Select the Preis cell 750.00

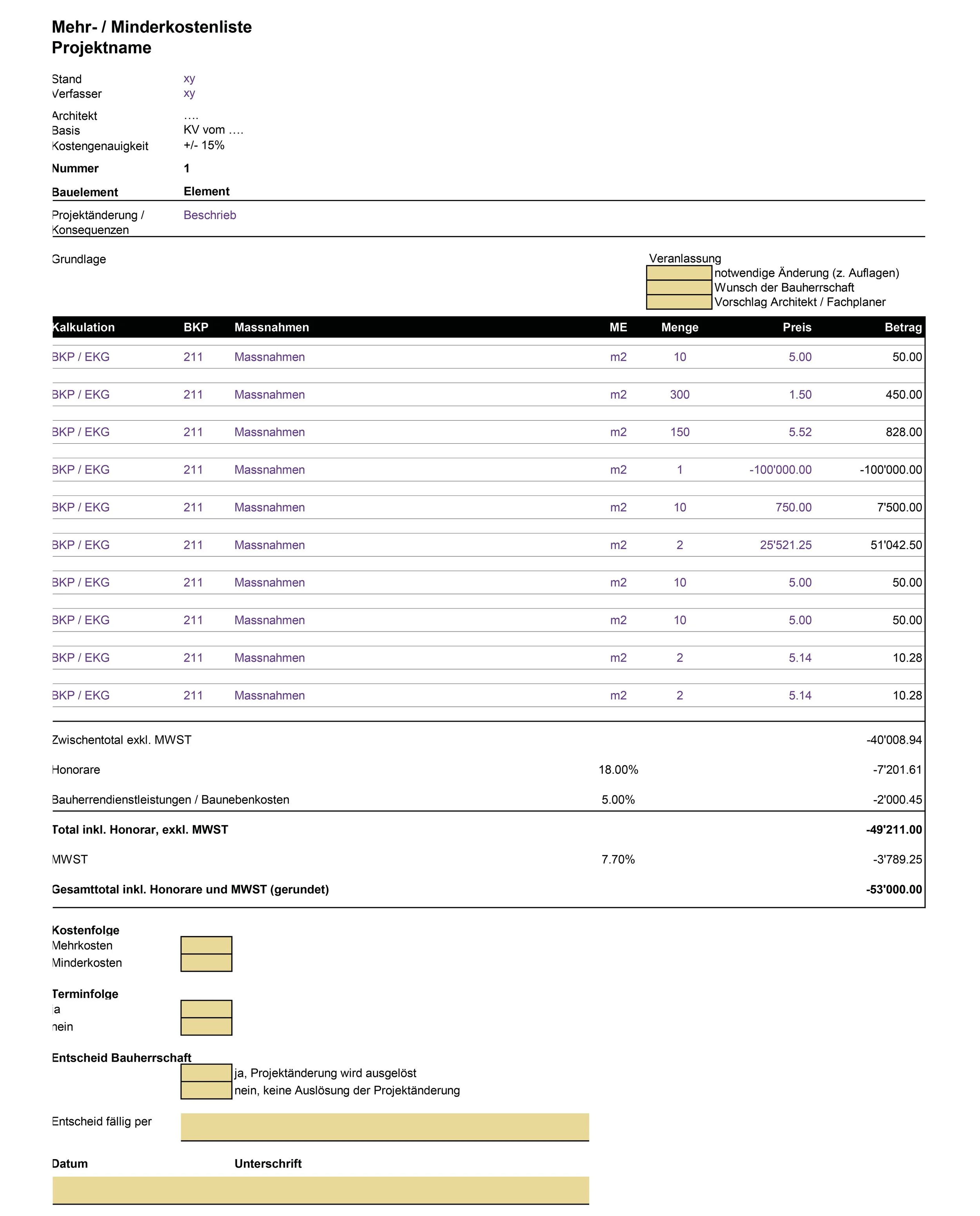coord(793,508)
